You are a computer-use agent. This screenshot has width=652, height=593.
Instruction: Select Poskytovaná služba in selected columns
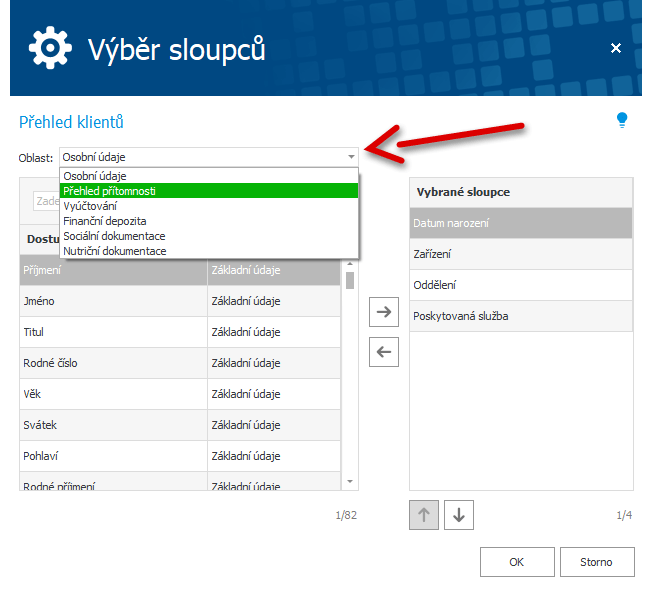[521, 316]
